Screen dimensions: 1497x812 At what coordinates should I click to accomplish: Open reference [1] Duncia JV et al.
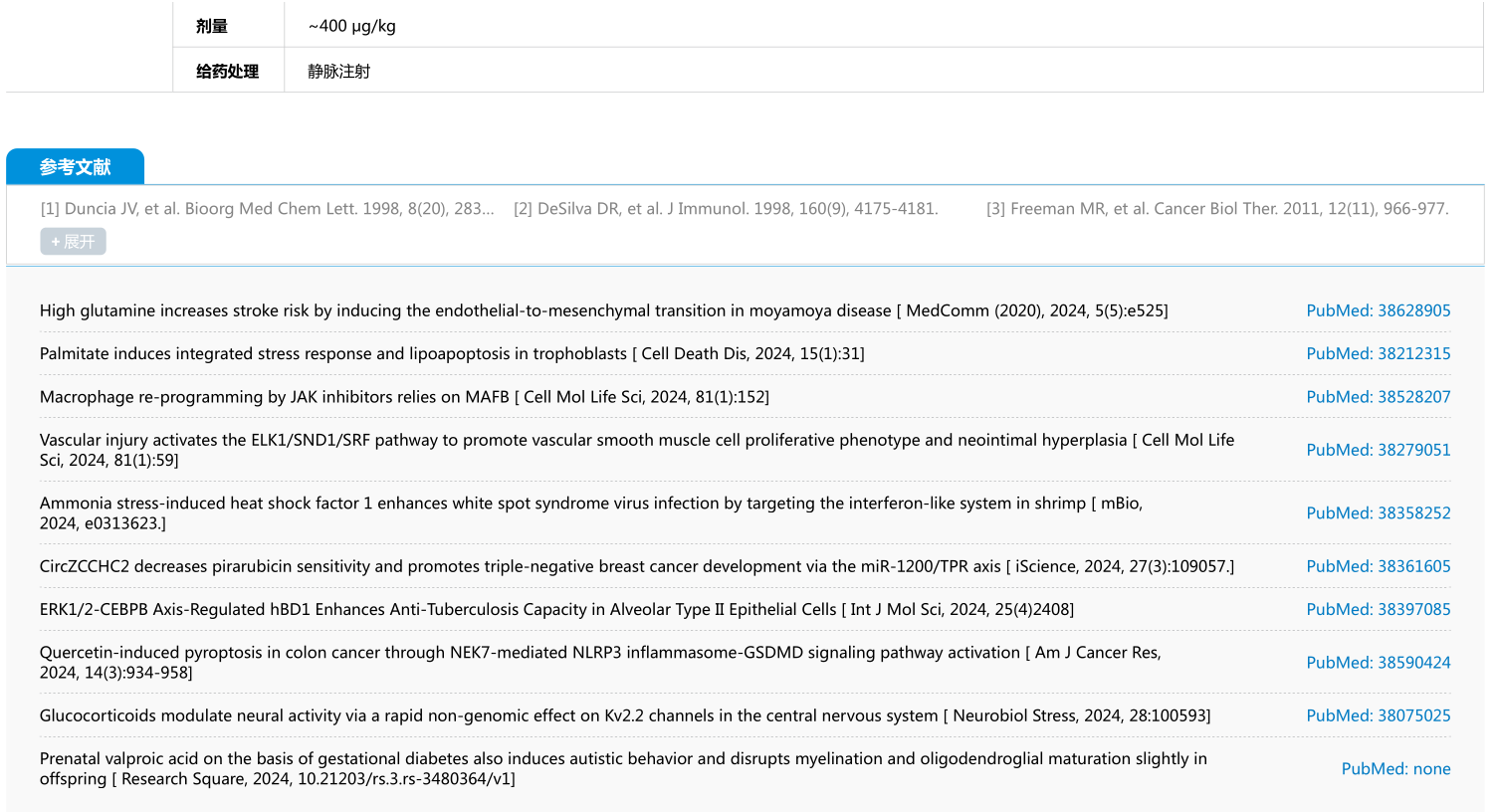tap(267, 208)
